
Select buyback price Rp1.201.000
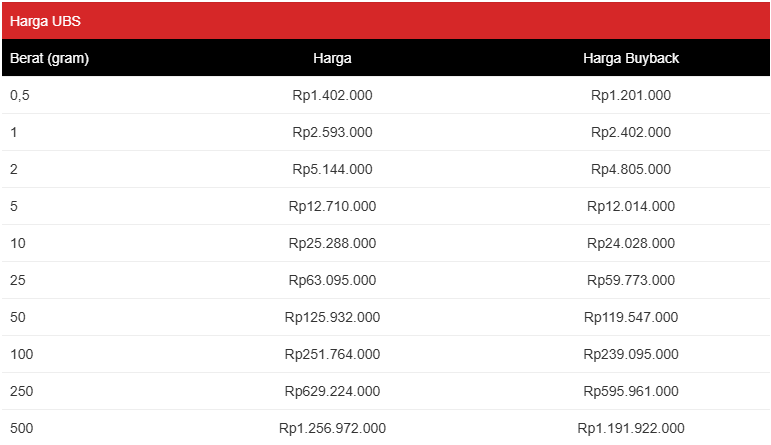pos(631,95)
